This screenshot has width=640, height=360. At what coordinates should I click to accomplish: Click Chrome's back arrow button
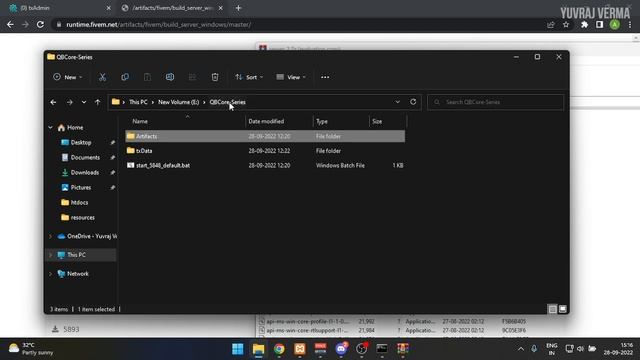[10, 24]
